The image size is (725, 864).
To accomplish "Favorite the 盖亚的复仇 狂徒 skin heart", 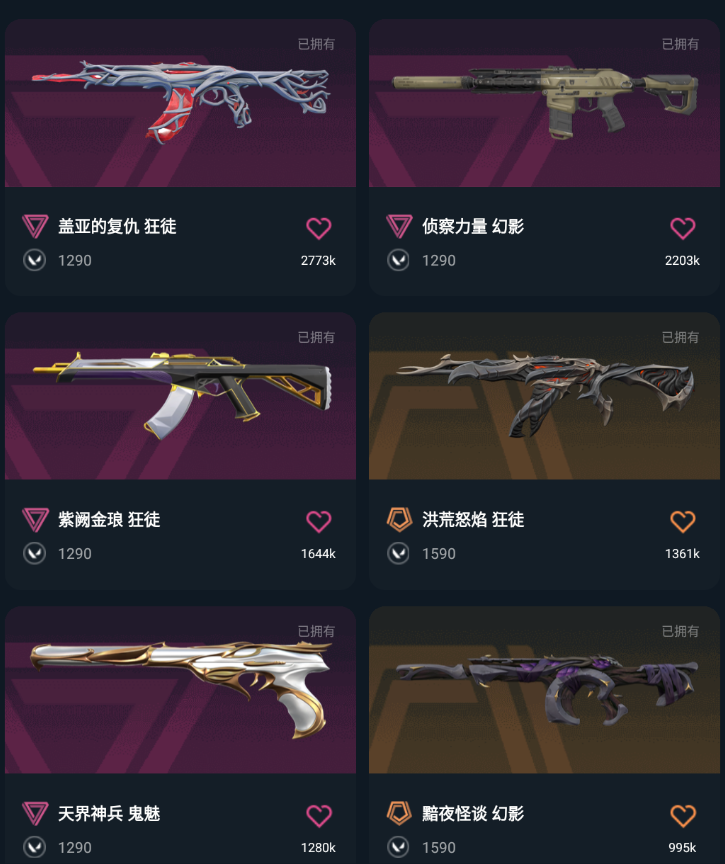I will click(x=318, y=228).
